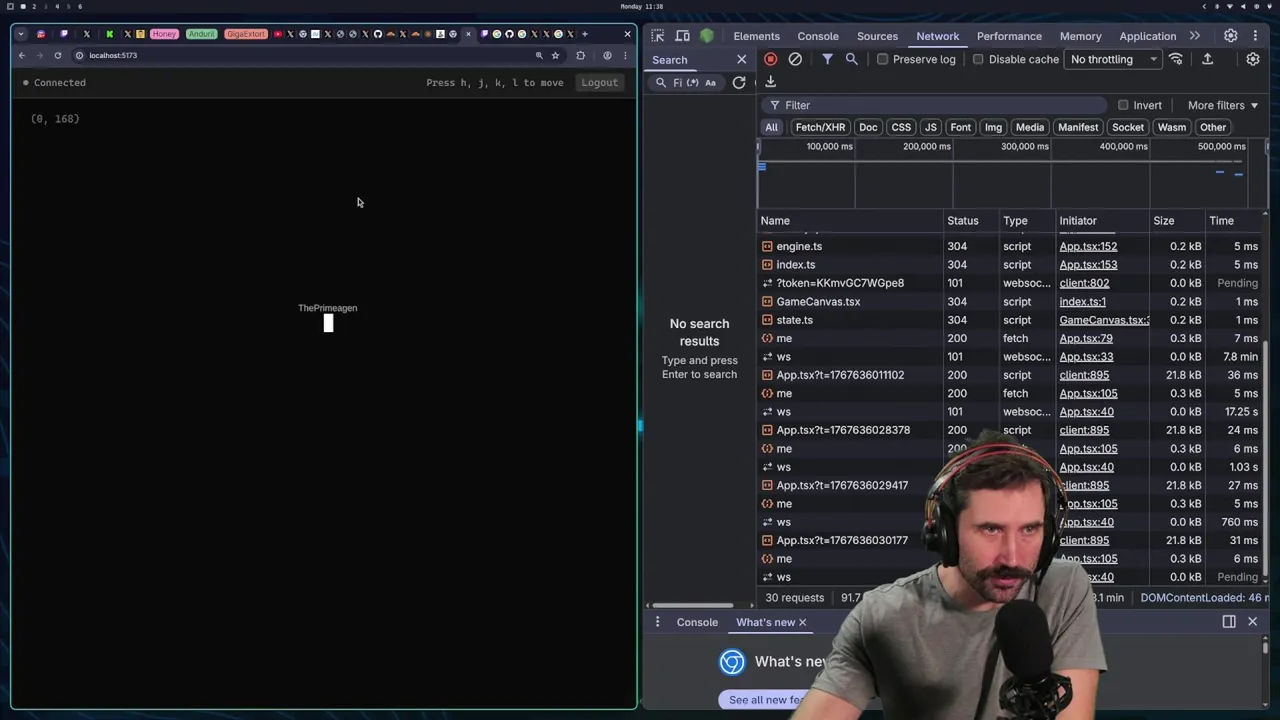Click the inspect element picker icon
This screenshot has height=720, width=1280.
click(657, 36)
